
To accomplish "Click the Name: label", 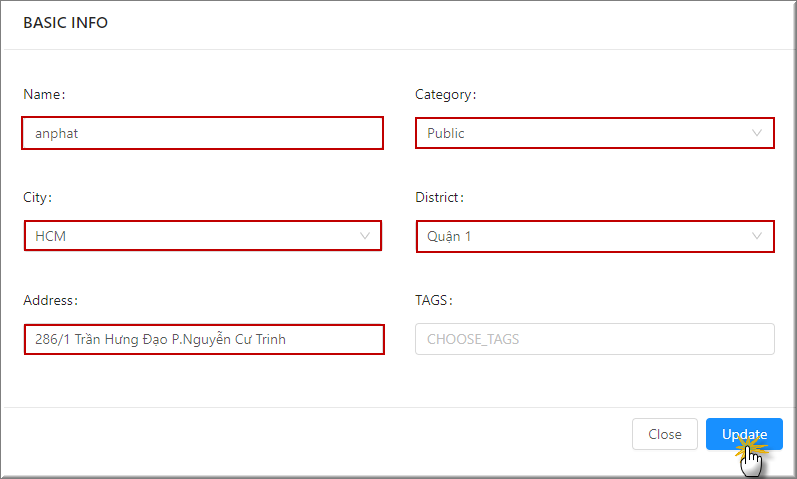I will pyautogui.click(x=44, y=95).
